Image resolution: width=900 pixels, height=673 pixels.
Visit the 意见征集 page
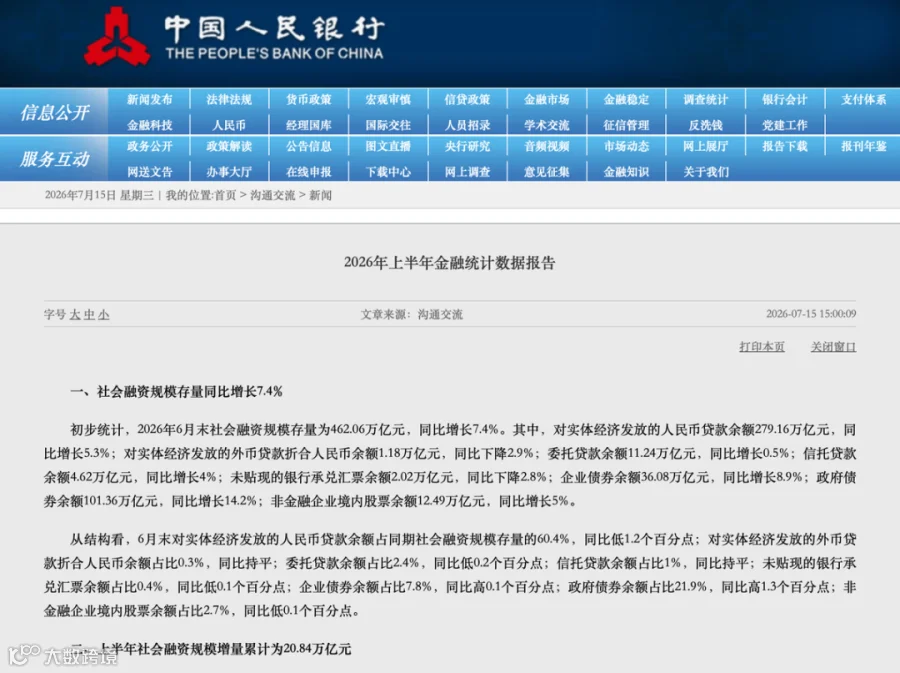(546, 172)
